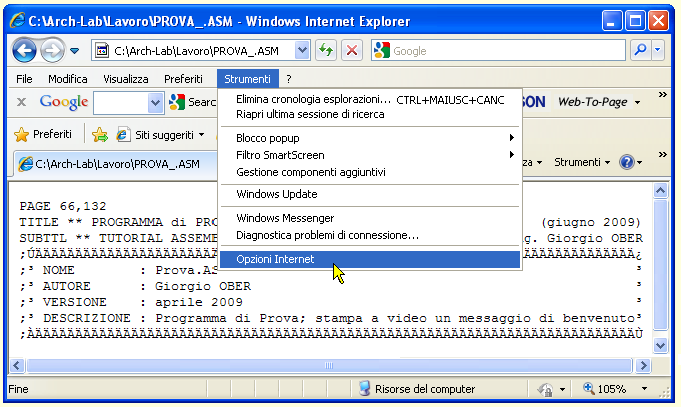This screenshot has width=681, height=407.
Task: Choose Riapri ultima sessione di ricerca
Action: pos(370,114)
